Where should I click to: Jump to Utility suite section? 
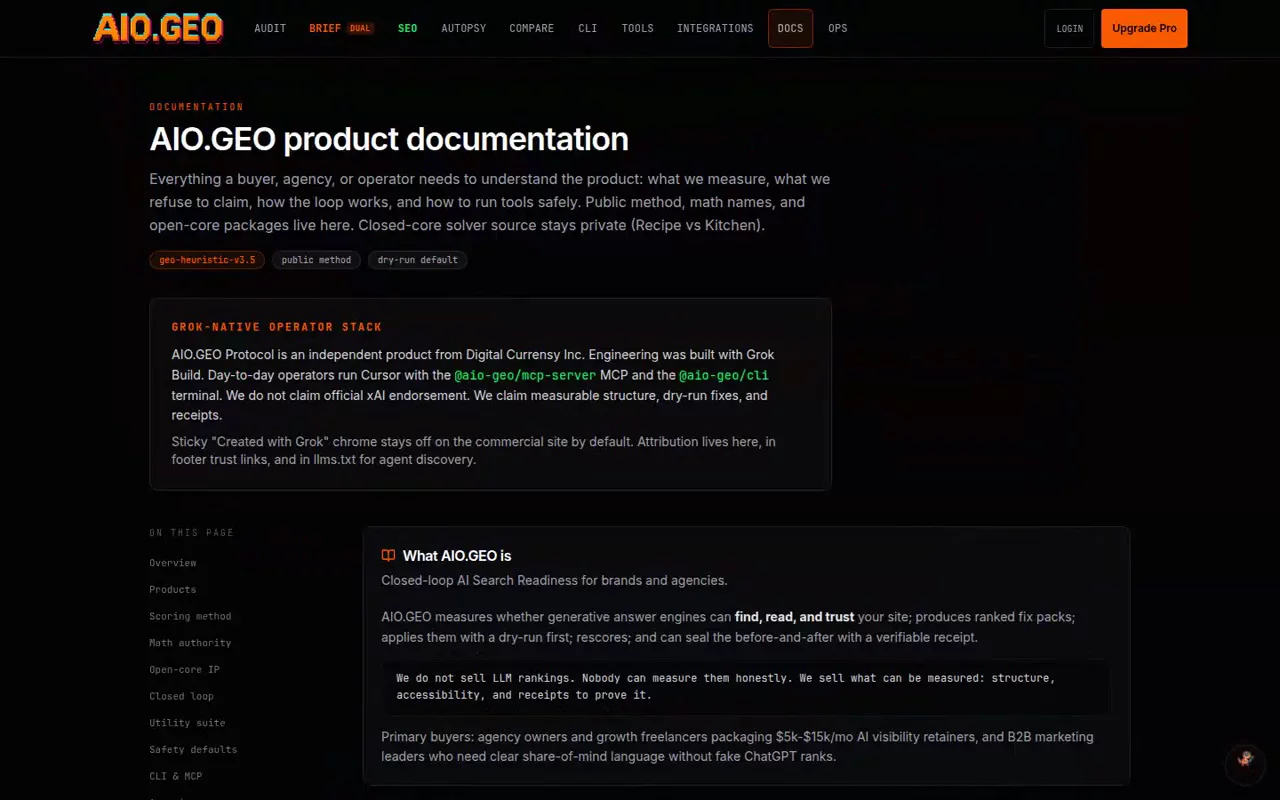point(187,723)
